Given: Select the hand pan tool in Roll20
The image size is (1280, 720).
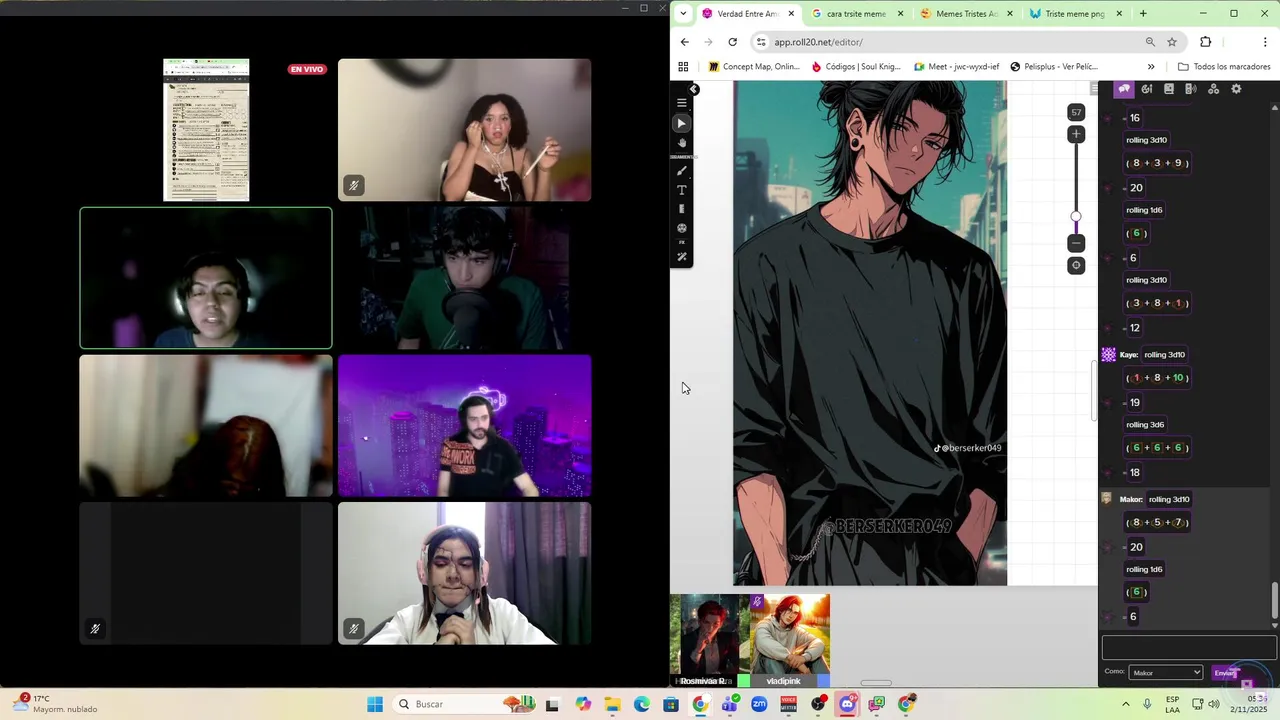Looking at the screenshot, I should coord(682,143).
